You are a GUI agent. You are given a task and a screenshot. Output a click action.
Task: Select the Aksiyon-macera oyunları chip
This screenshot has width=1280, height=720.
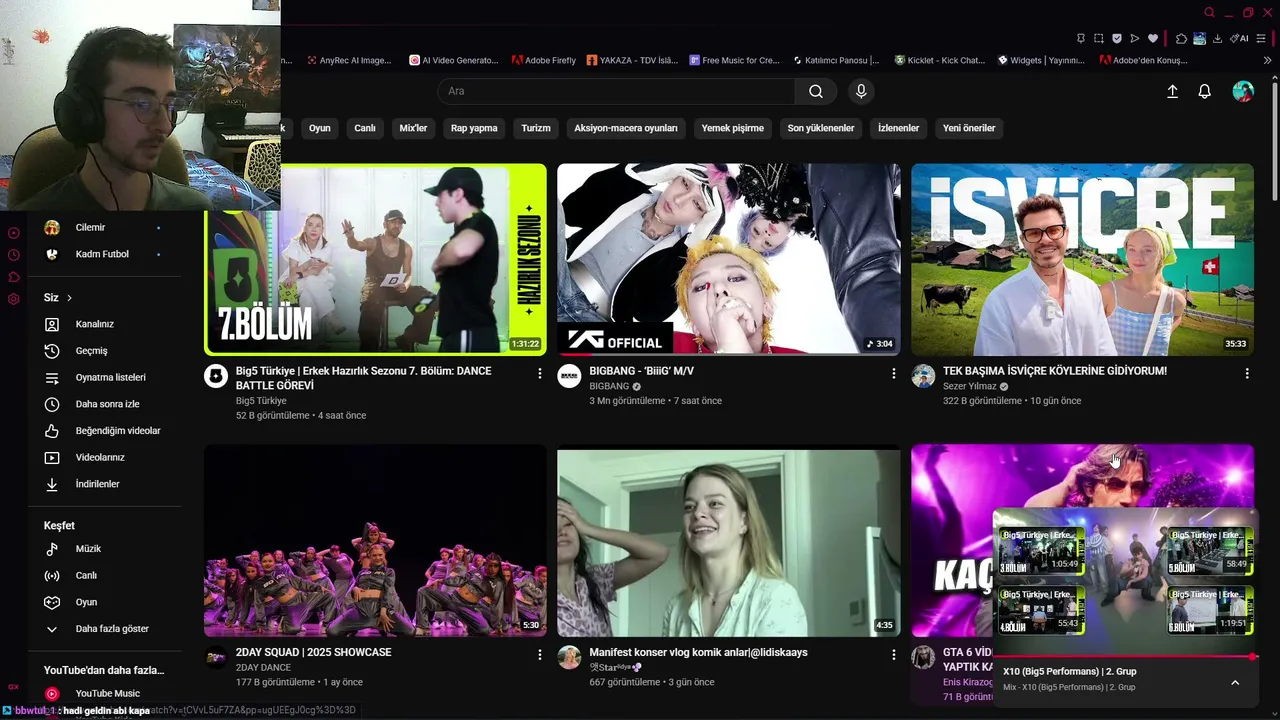(x=626, y=128)
